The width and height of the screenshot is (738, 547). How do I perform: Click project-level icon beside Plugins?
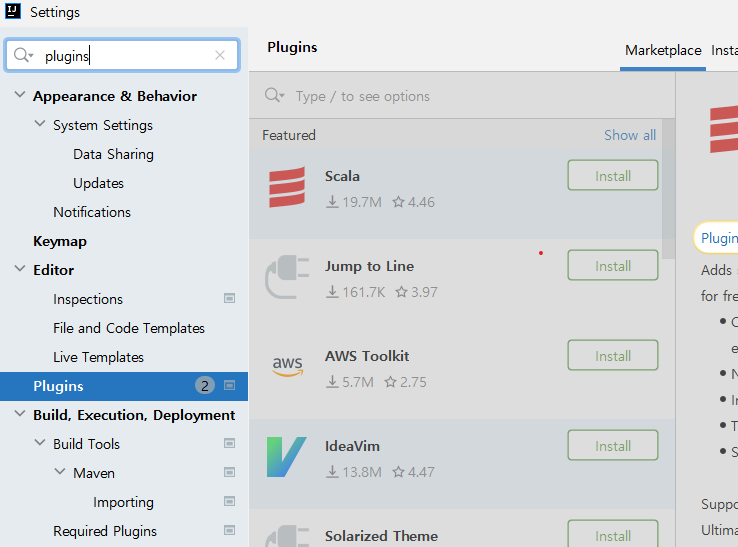(x=229, y=386)
